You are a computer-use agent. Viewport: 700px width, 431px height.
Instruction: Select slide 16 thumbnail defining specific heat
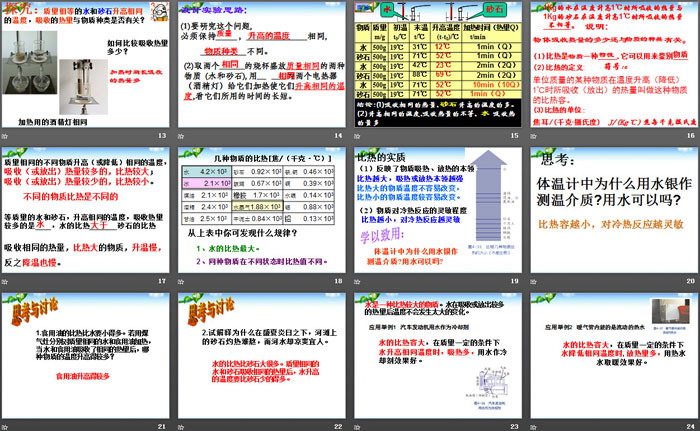614,64
